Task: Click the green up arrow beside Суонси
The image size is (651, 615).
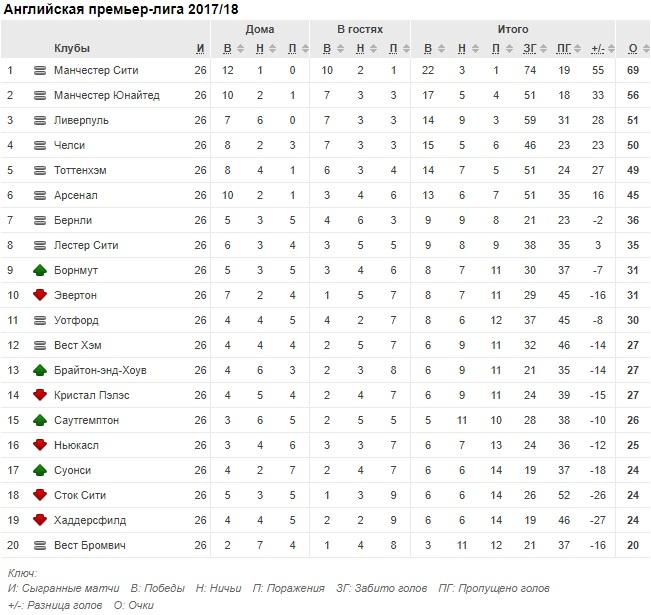Action: coord(40,470)
